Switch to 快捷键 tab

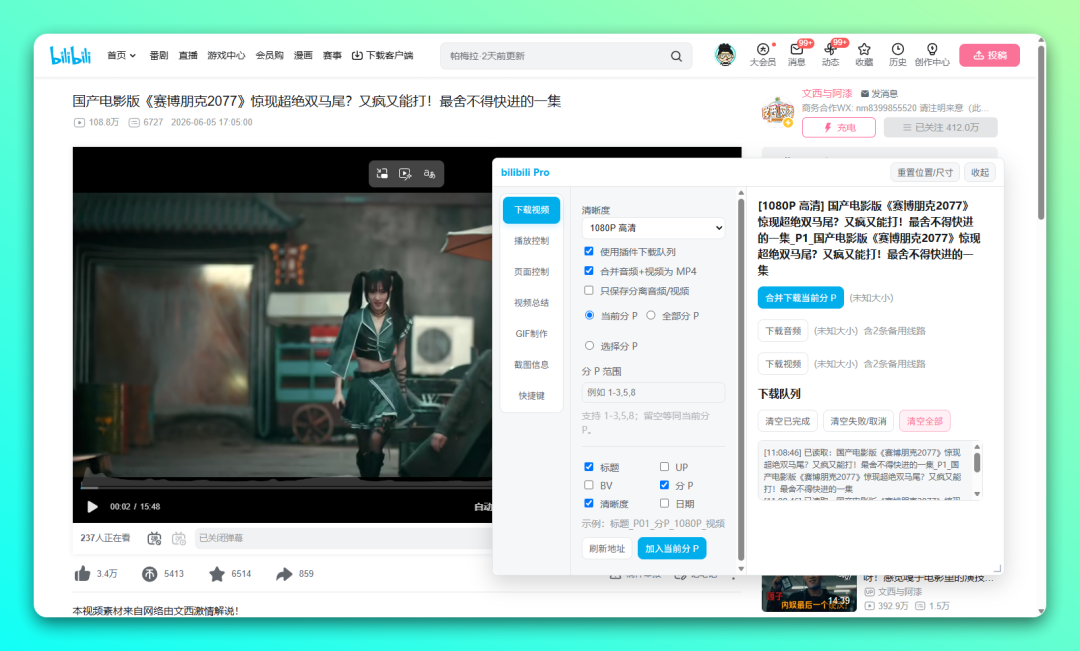[x=531, y=396]
